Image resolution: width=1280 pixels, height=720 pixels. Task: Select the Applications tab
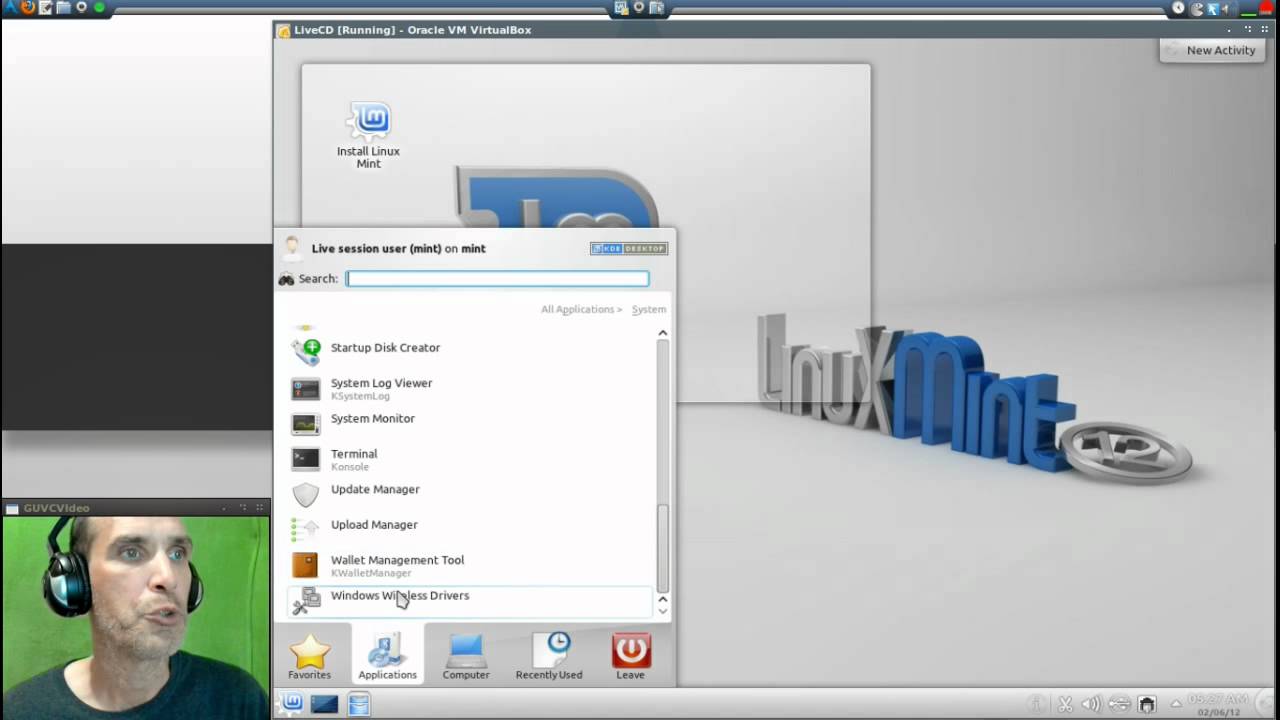coord(387,654)
